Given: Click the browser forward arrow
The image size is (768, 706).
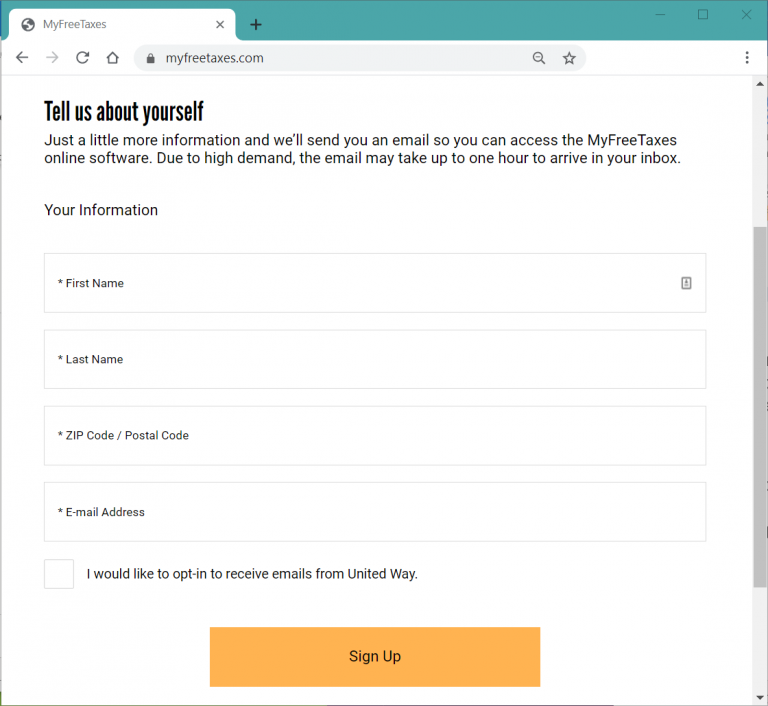Looking at the screenshot, I should coord(52,58).
